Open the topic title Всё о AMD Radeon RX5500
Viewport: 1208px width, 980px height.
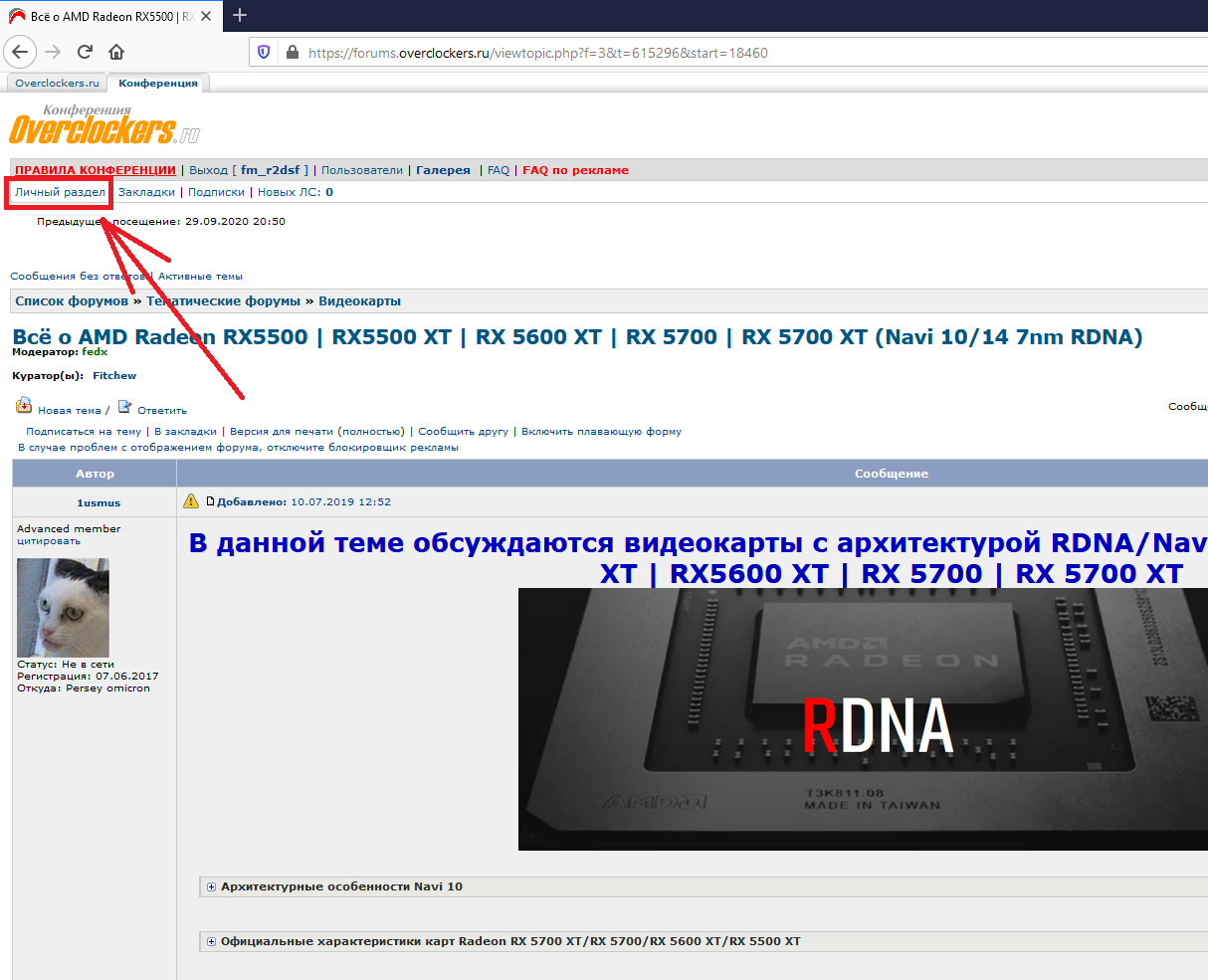577,336
